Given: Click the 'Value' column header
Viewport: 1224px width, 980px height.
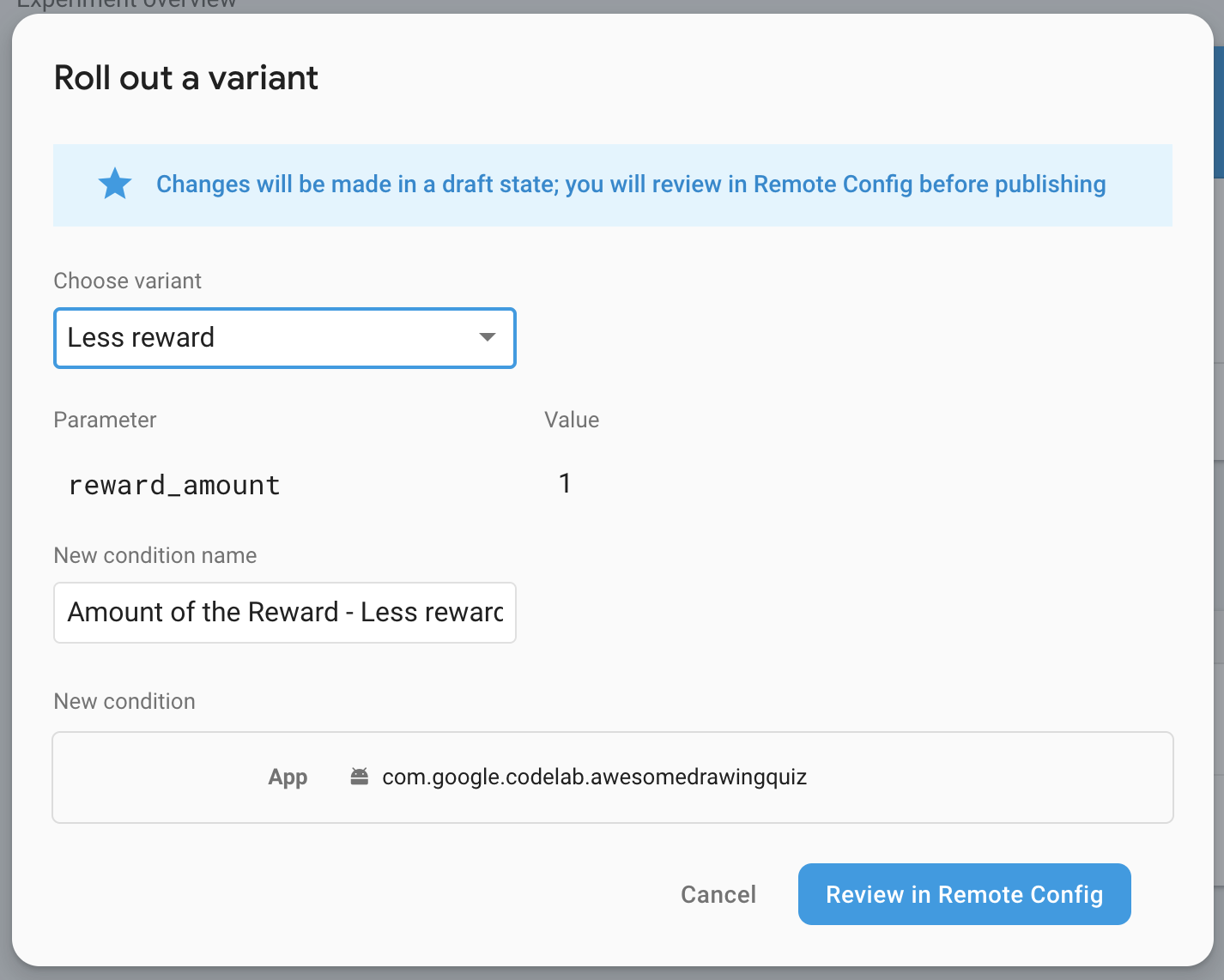Looking at the screenshot, I should pyautogui.click(x=572, y=420).
